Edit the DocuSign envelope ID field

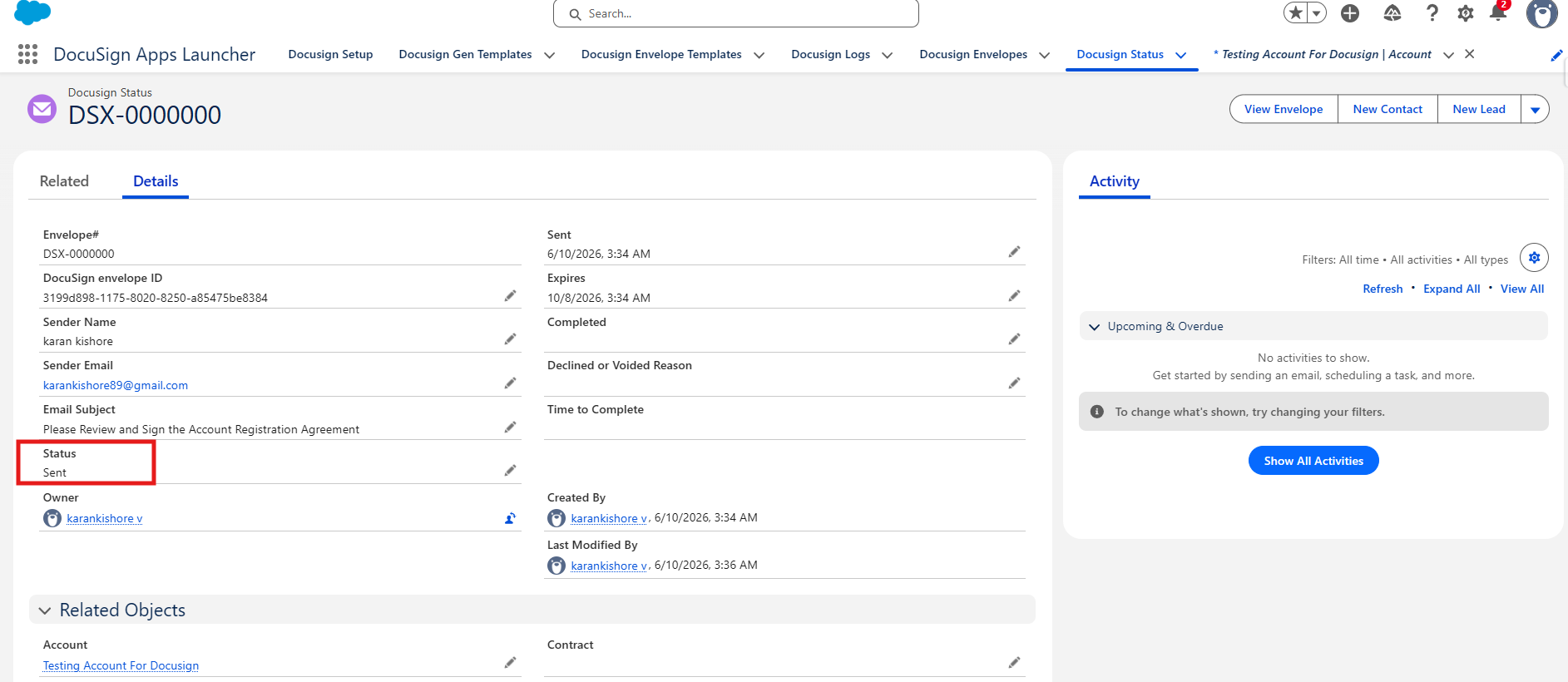point(510,296)
